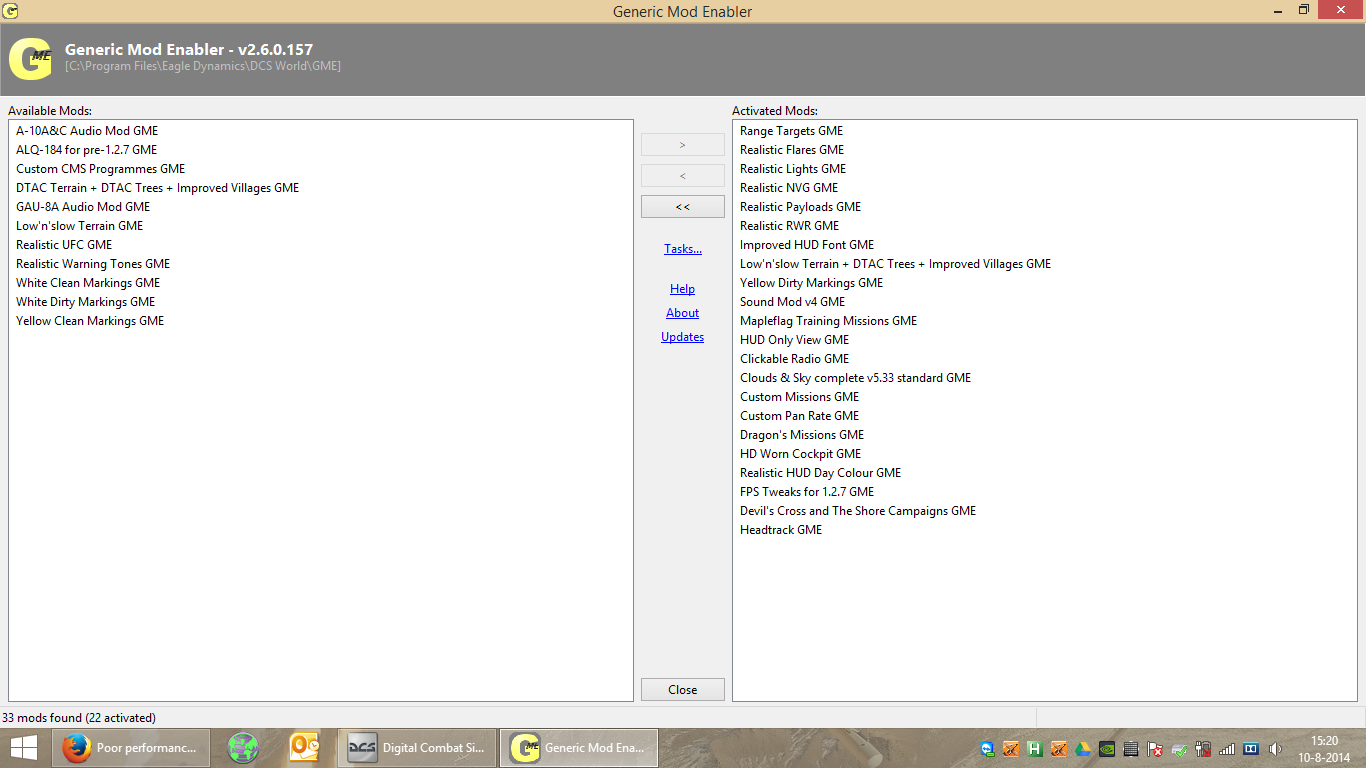Image resolution: width=1366 pixels, height=768 pixels.
Task: Click the '>' enable mod button
Action: (x=683, y=145)
